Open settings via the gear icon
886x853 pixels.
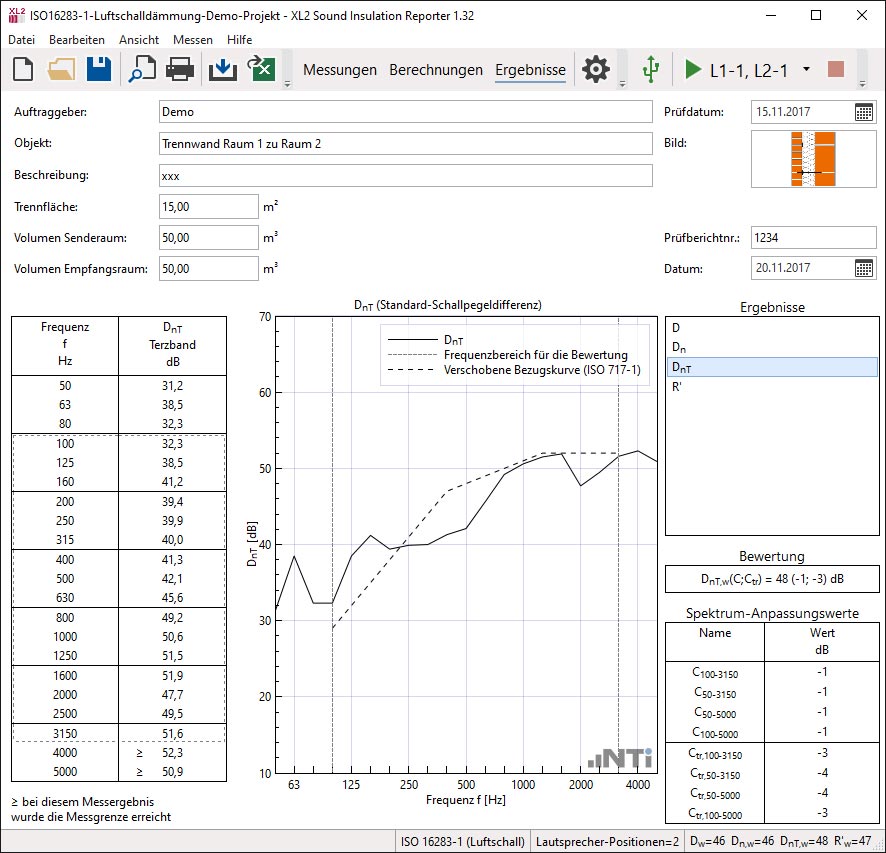[x=596, y=70]
